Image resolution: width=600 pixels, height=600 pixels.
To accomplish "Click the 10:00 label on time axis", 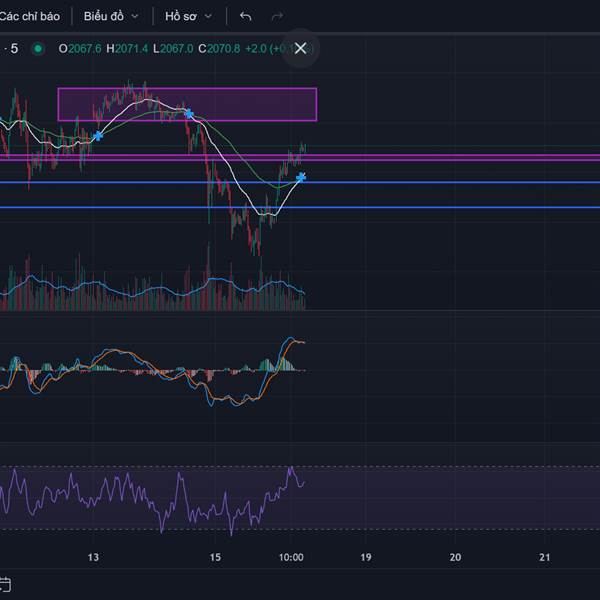I will [x=291, y=557].
